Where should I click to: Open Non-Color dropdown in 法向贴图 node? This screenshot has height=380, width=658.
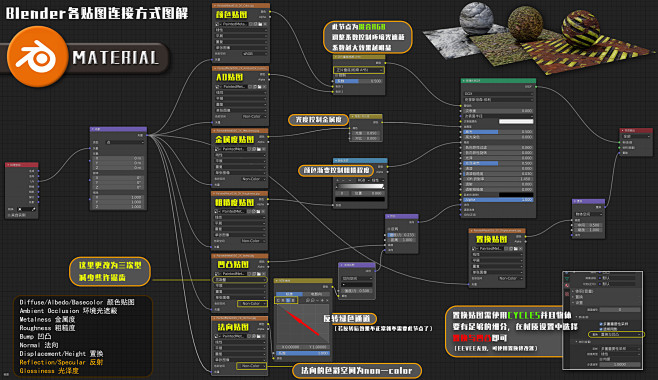251,366
